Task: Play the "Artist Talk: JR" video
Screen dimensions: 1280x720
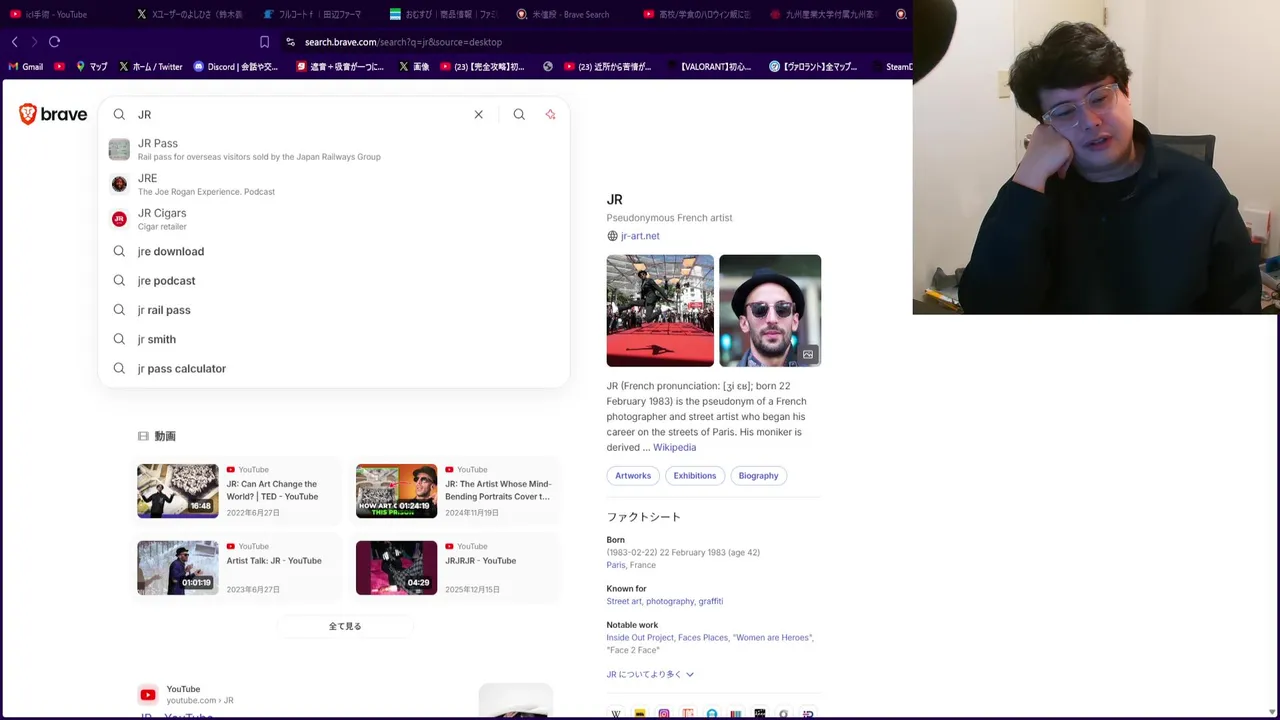Action: point(239,568)
